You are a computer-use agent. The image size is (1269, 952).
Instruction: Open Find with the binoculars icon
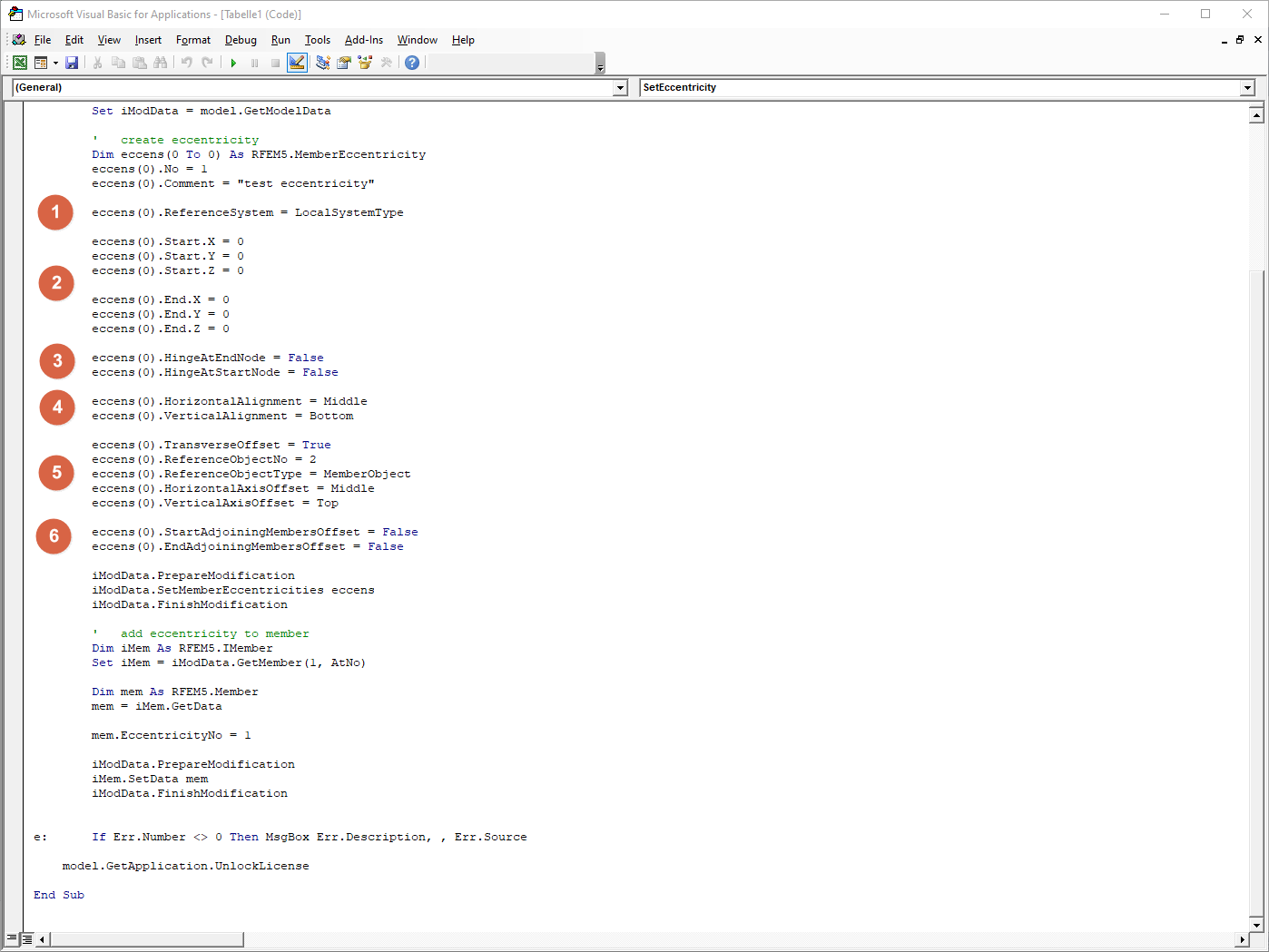[x=161, y=63]
